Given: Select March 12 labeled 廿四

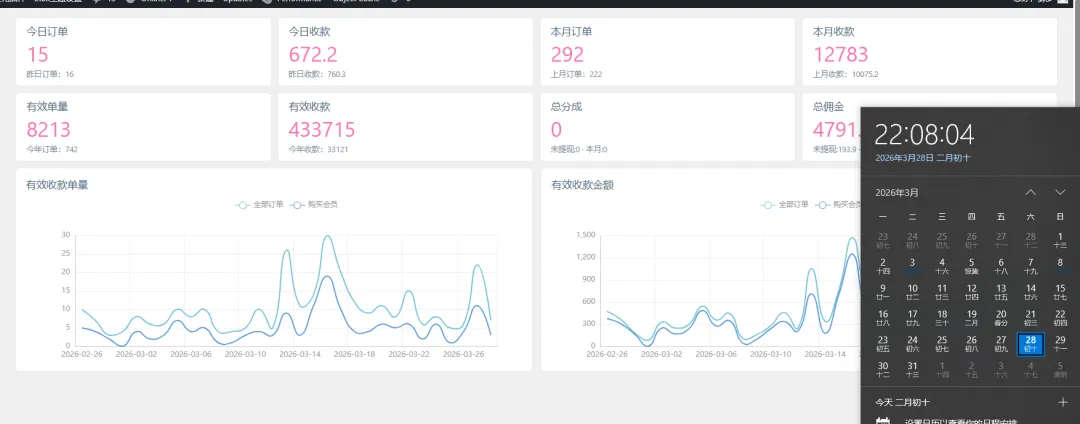Looking at the screenshot, I should 971,292.
